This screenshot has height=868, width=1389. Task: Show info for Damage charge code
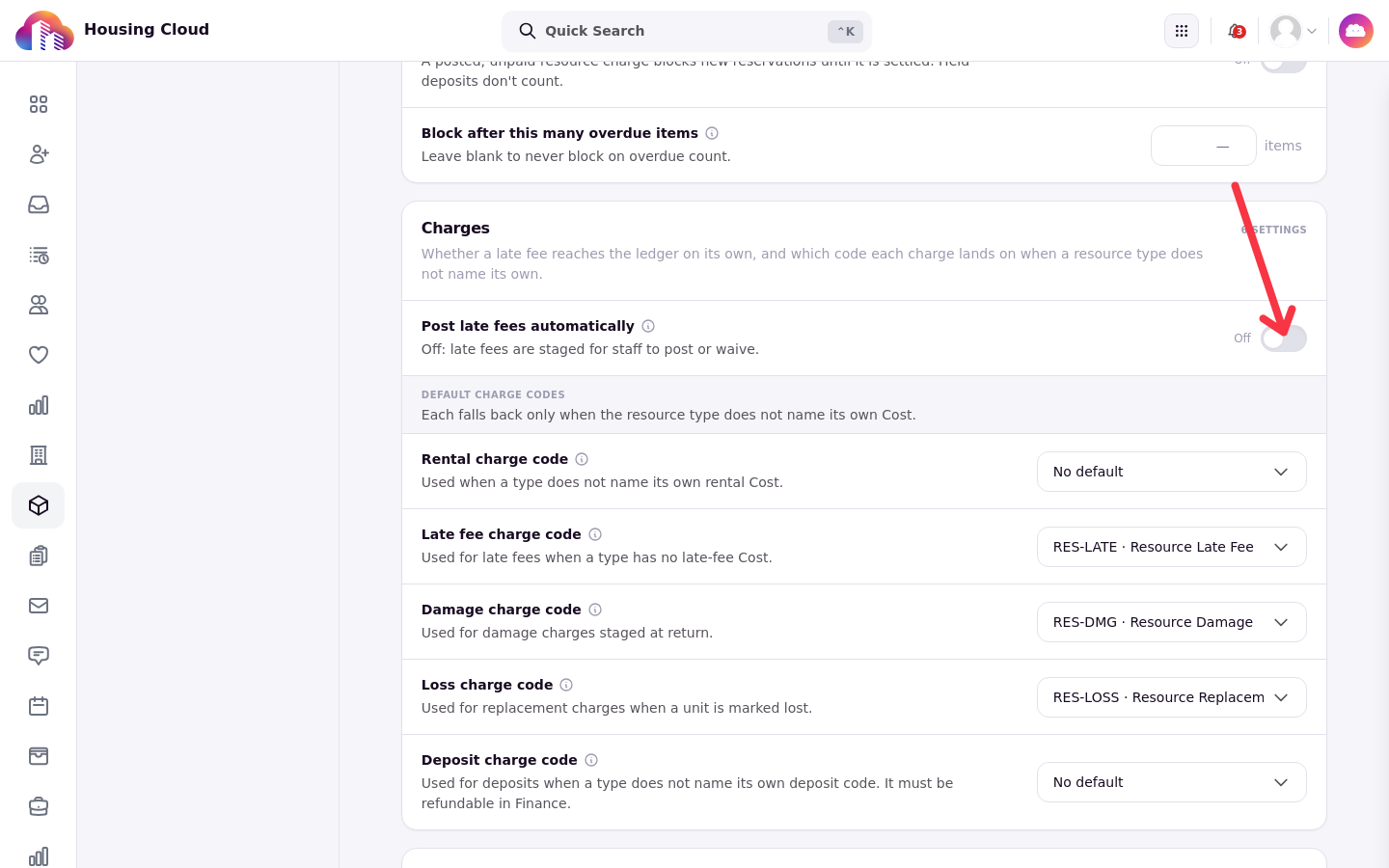click(595, 610)
